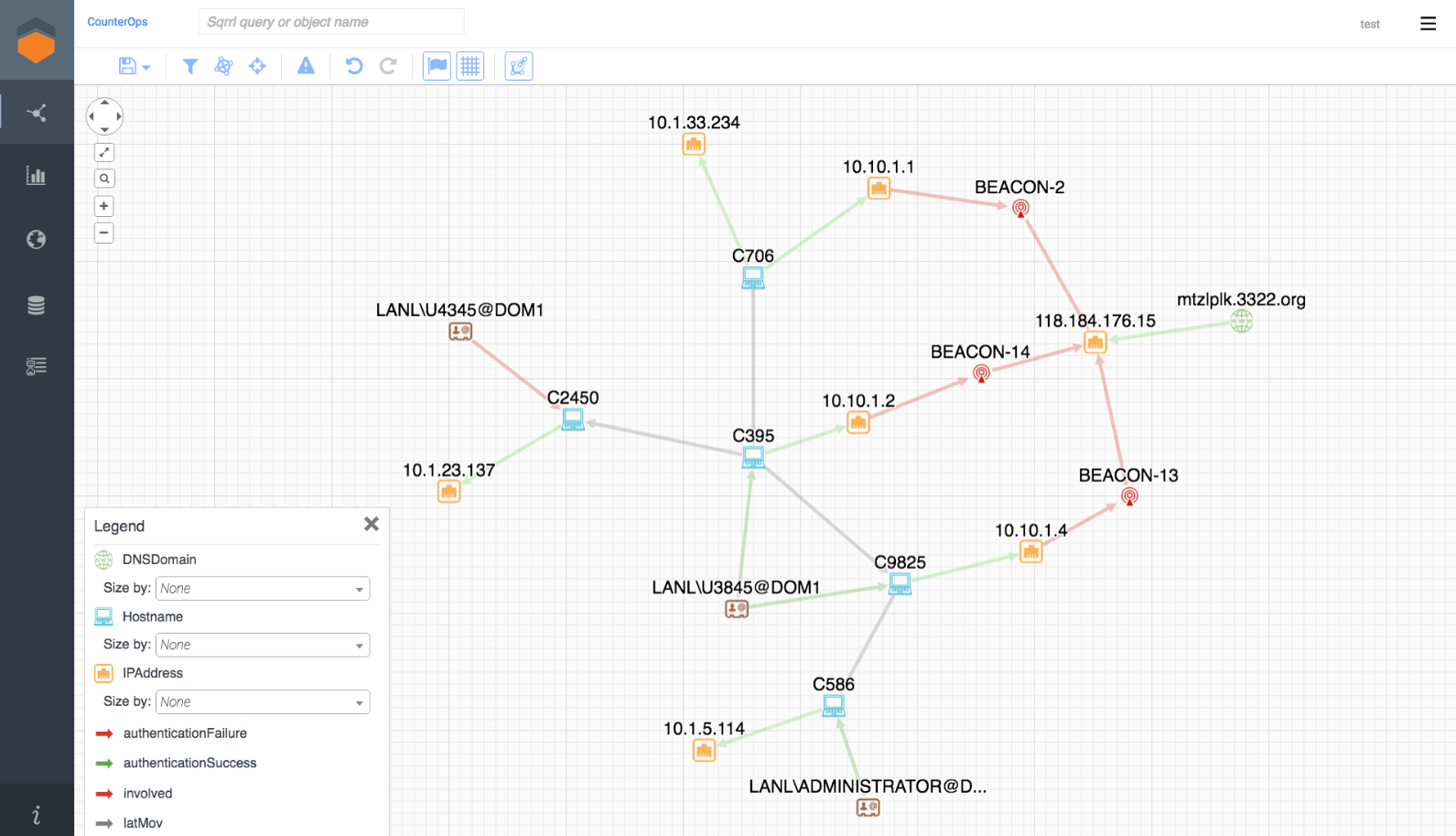Open the hamburger main menu
This screenshot has height=836, width=1456.
1428,24
